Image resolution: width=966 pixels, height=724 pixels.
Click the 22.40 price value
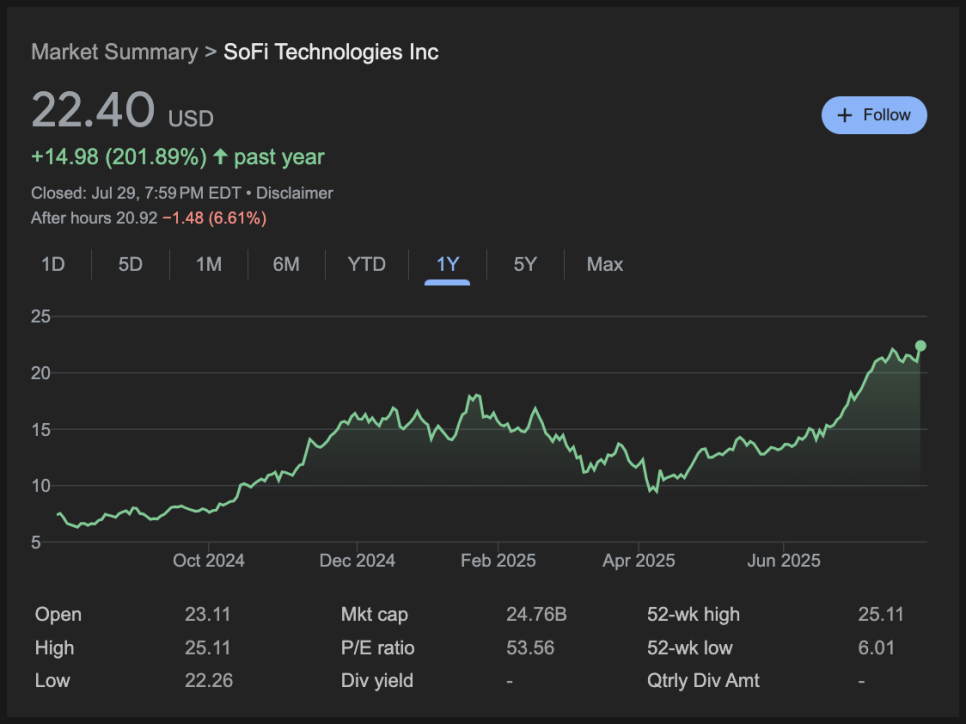click(92, 109)
